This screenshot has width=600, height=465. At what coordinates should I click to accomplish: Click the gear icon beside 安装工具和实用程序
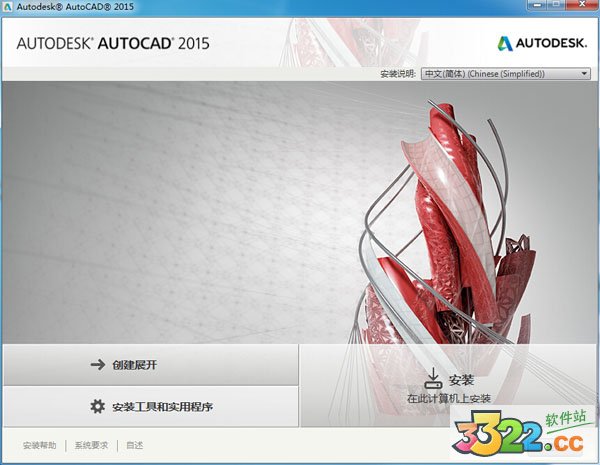pos(98,406)
